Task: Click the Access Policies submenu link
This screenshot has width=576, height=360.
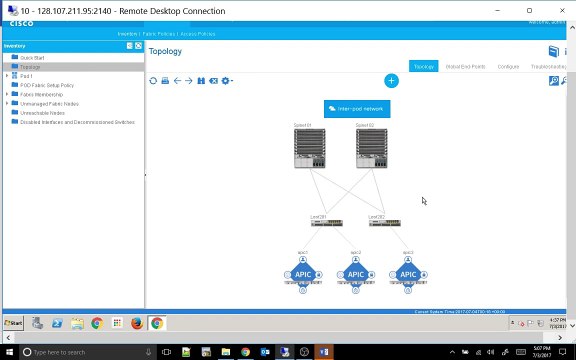Action: pos(198,34)
